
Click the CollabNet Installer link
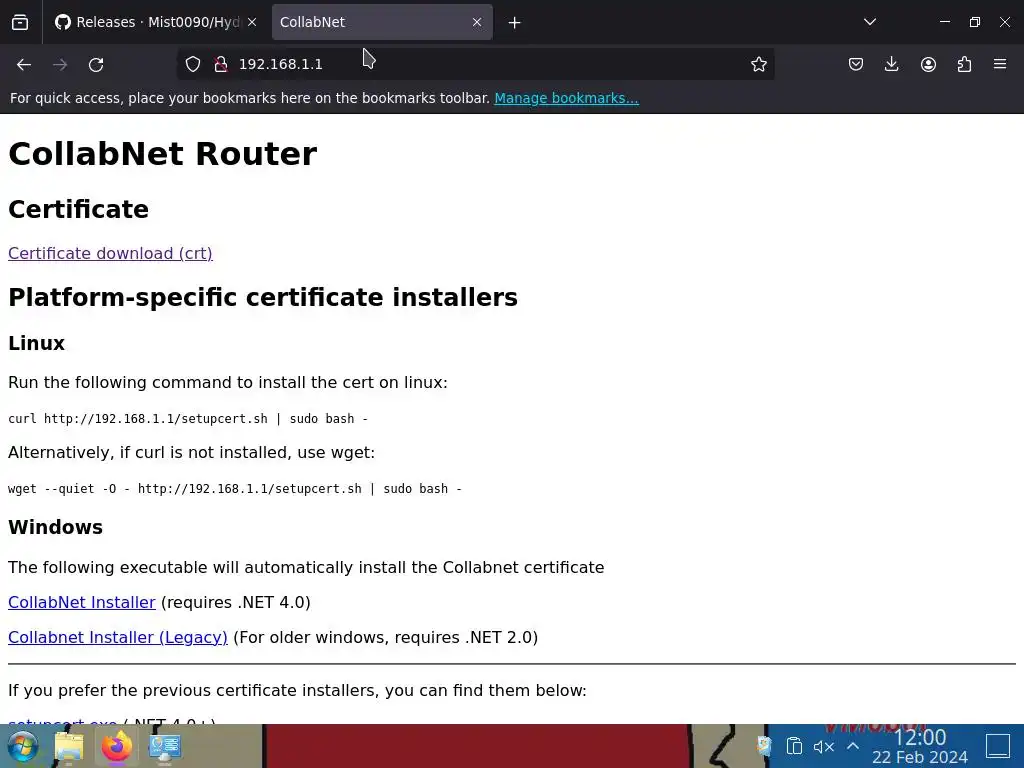pos(82,602)
